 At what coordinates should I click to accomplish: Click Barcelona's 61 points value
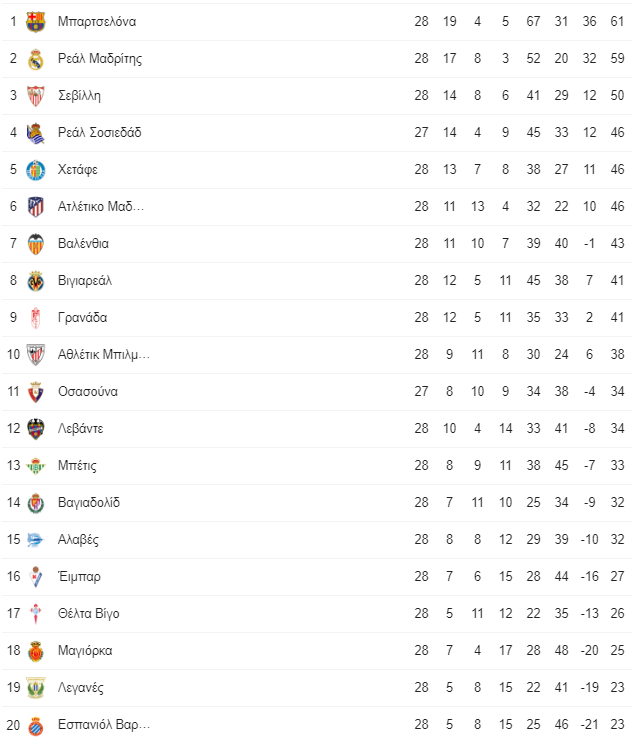point(617,21)
